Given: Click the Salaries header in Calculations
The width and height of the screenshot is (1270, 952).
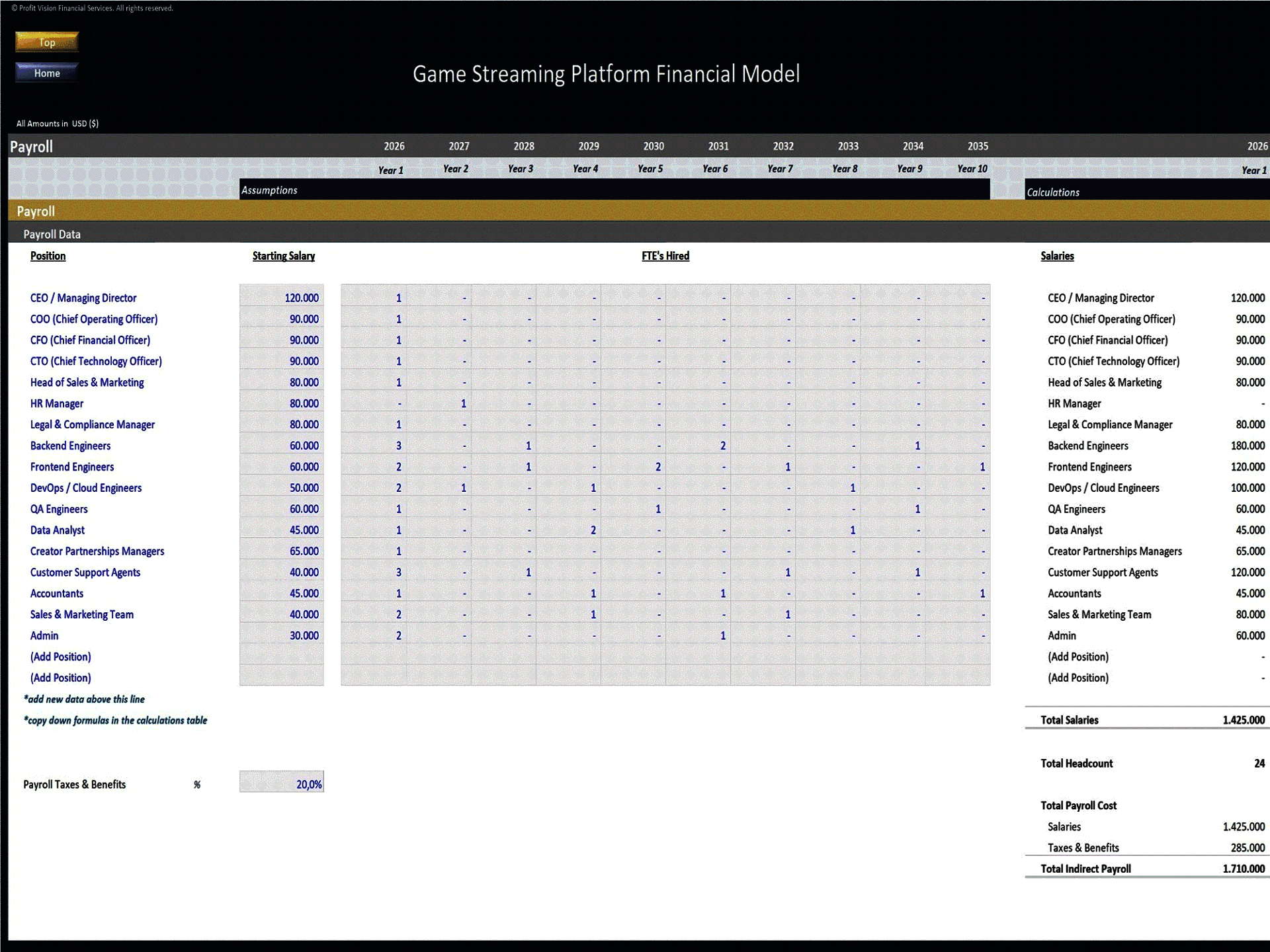Looking at the screenshot, I should [1057, 256].
